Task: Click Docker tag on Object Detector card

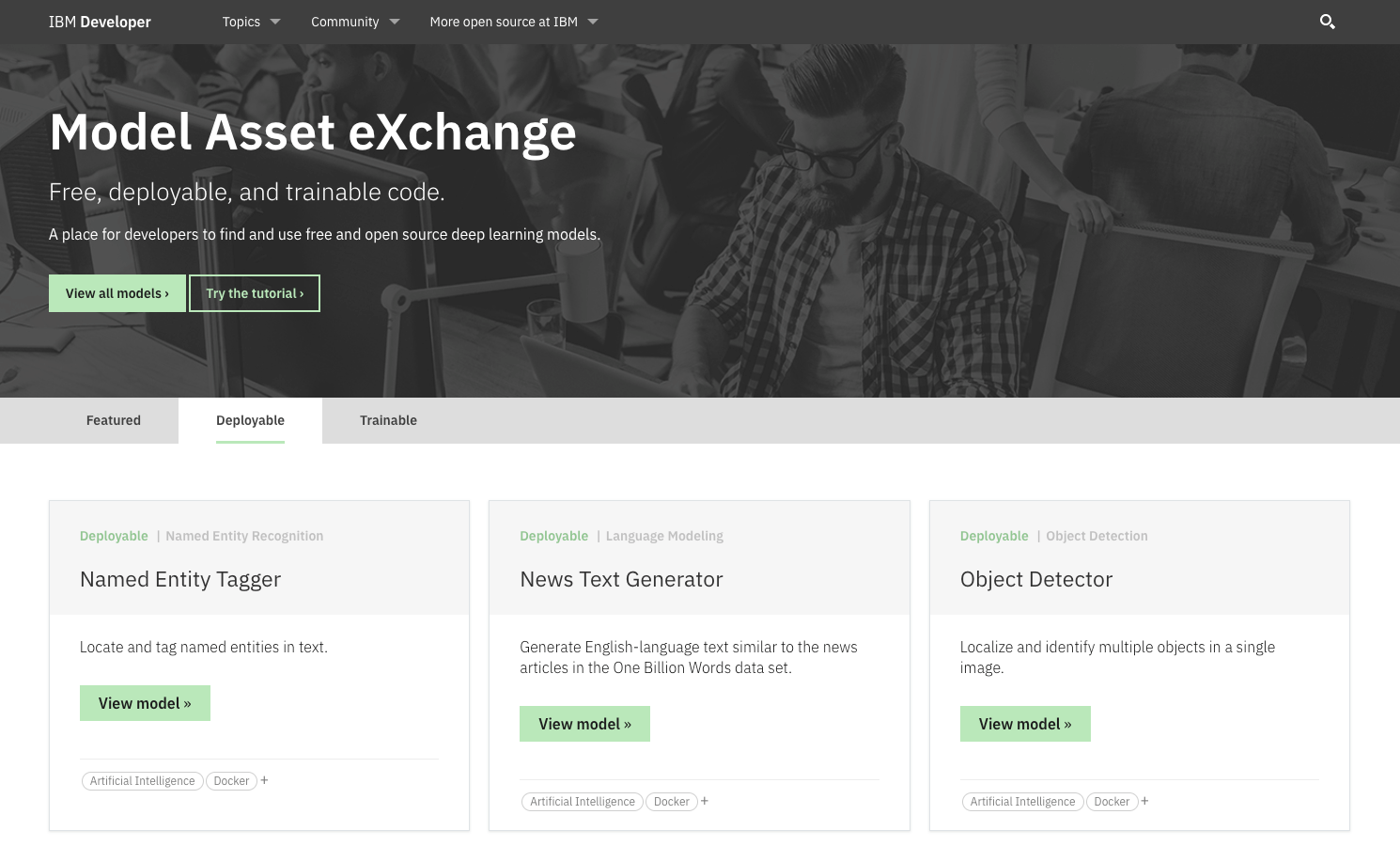Action: point(1112,802)
